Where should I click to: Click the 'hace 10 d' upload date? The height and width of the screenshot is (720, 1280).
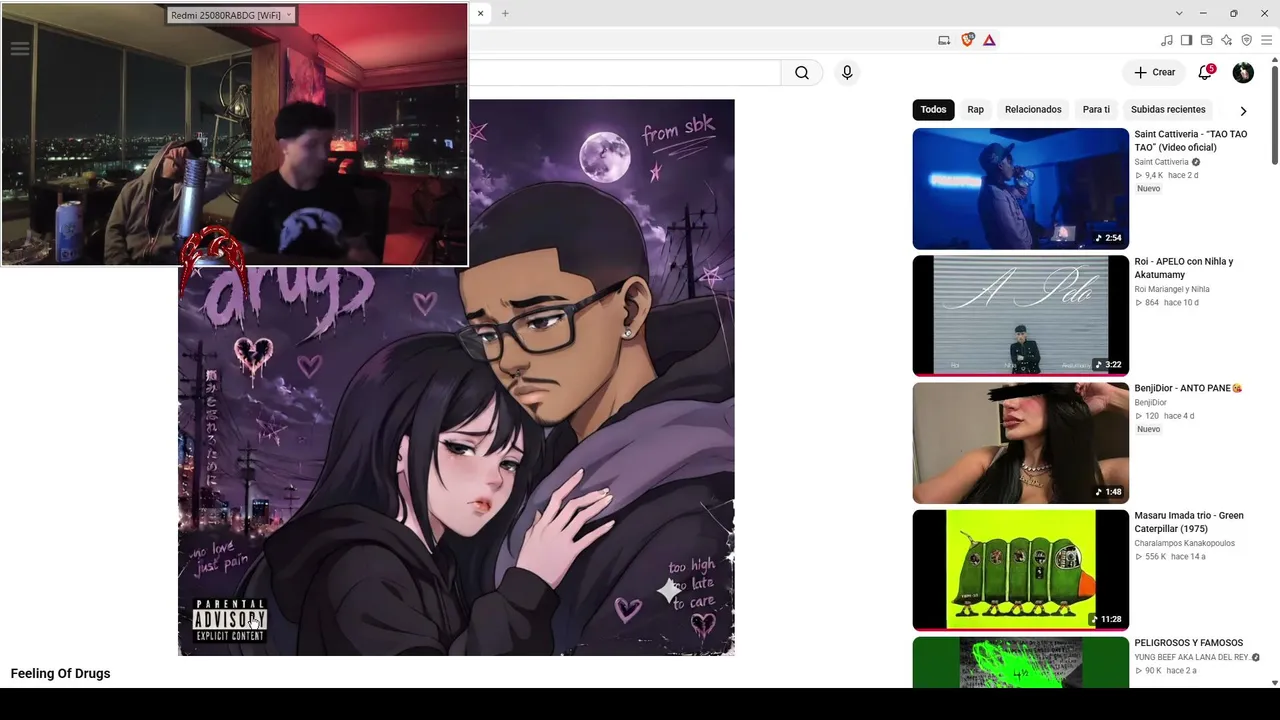pyautogui.click(x=1182, y=303)
